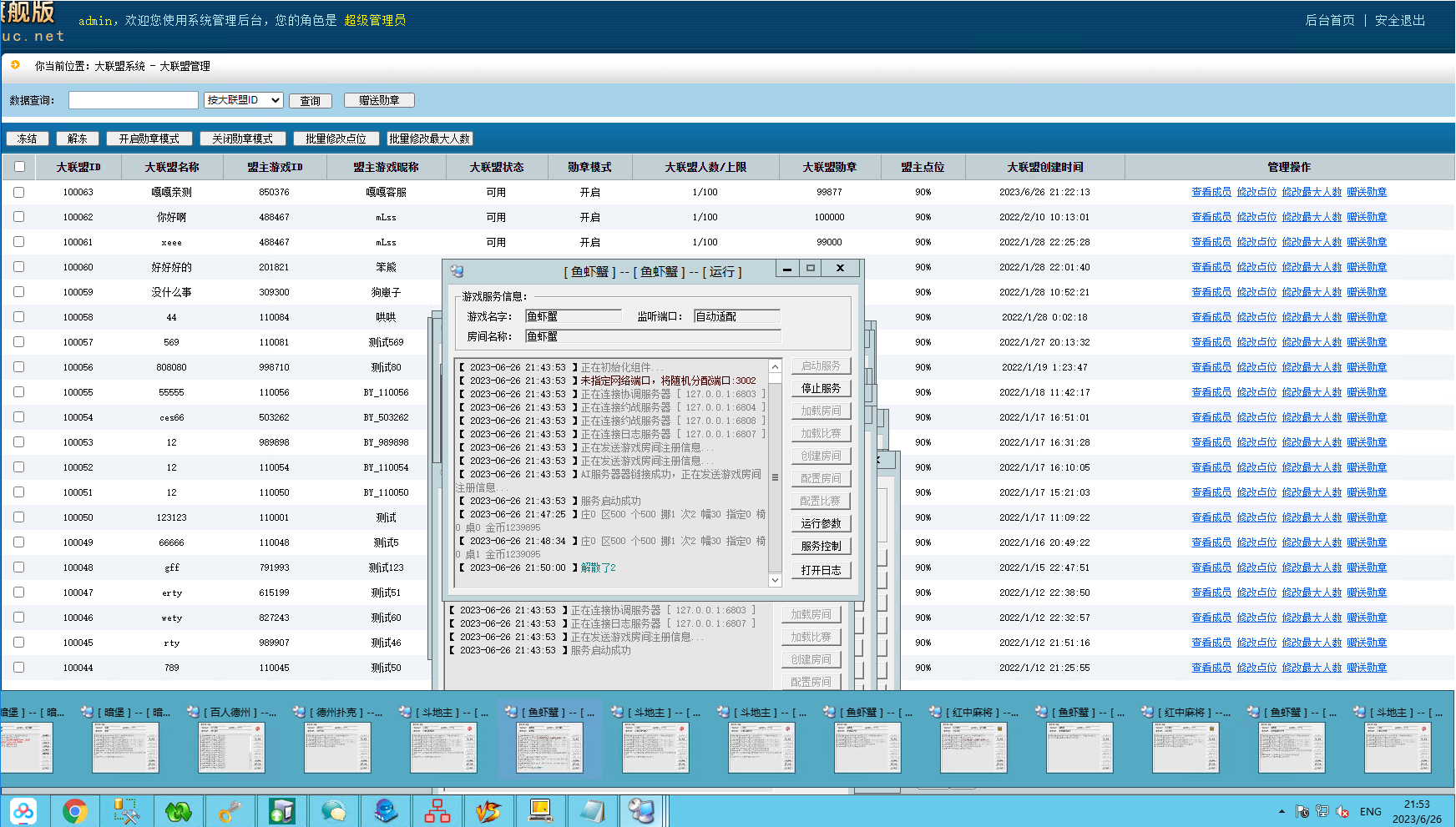Select the checkbox for alliance 100055

pos(19,392)
